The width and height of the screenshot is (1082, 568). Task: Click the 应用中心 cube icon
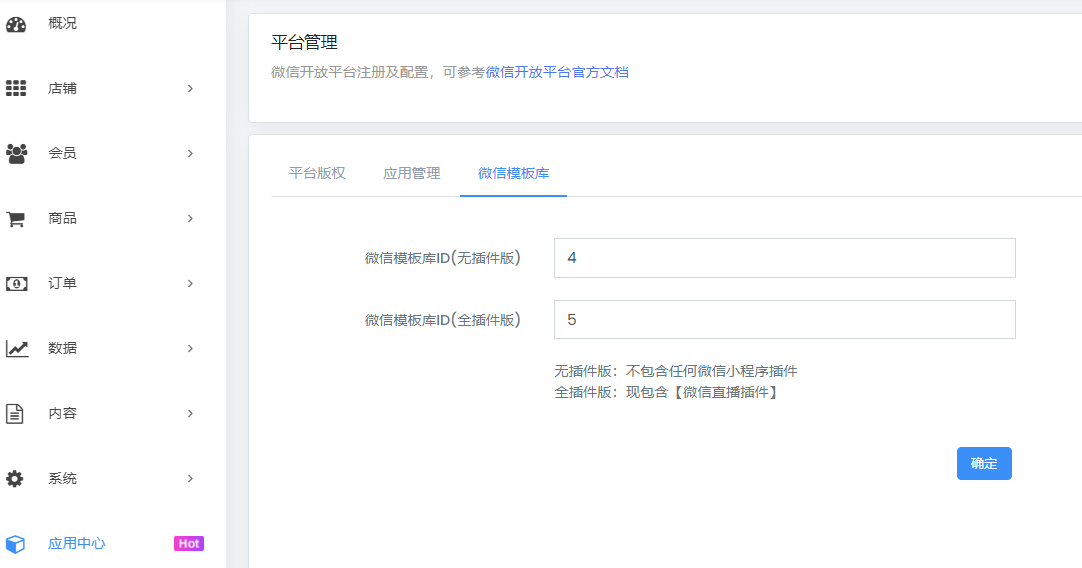(x=15, y=544)
